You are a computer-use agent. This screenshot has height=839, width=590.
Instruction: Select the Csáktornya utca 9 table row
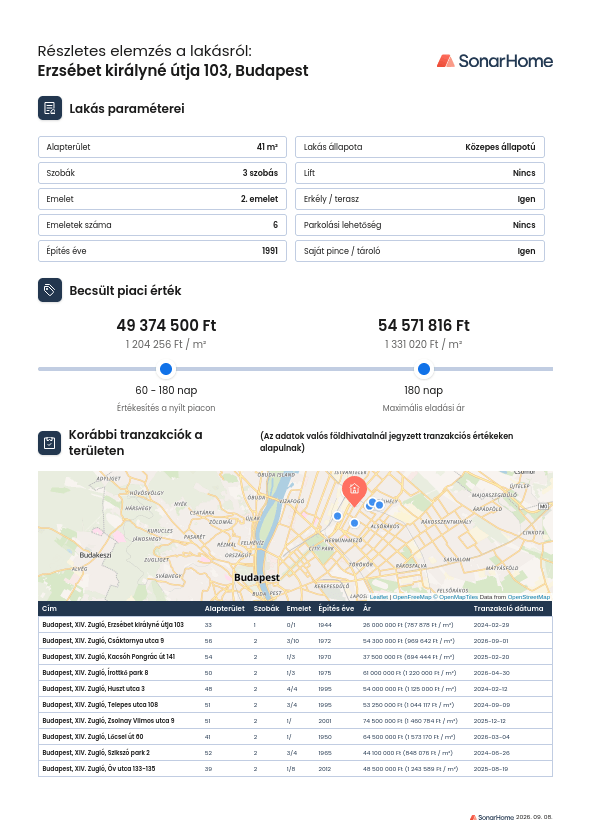[x=295, y=640]
